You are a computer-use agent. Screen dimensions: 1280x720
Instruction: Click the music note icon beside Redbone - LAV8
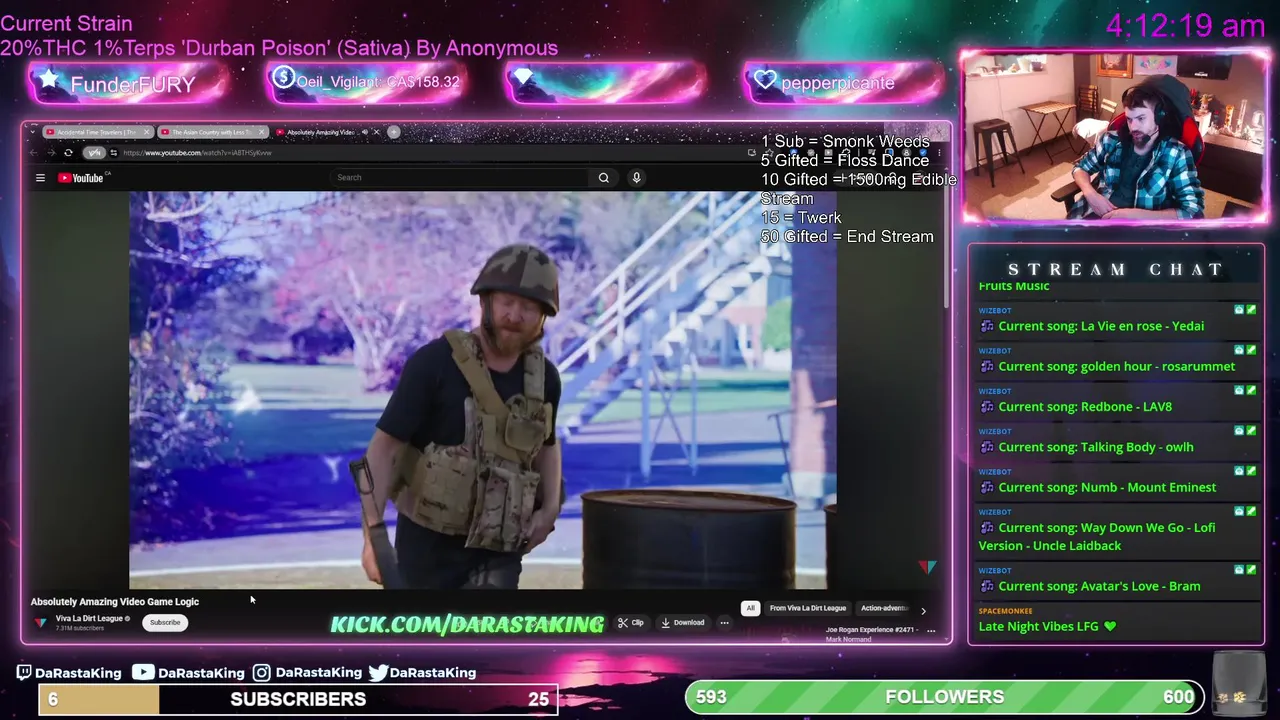987,407
